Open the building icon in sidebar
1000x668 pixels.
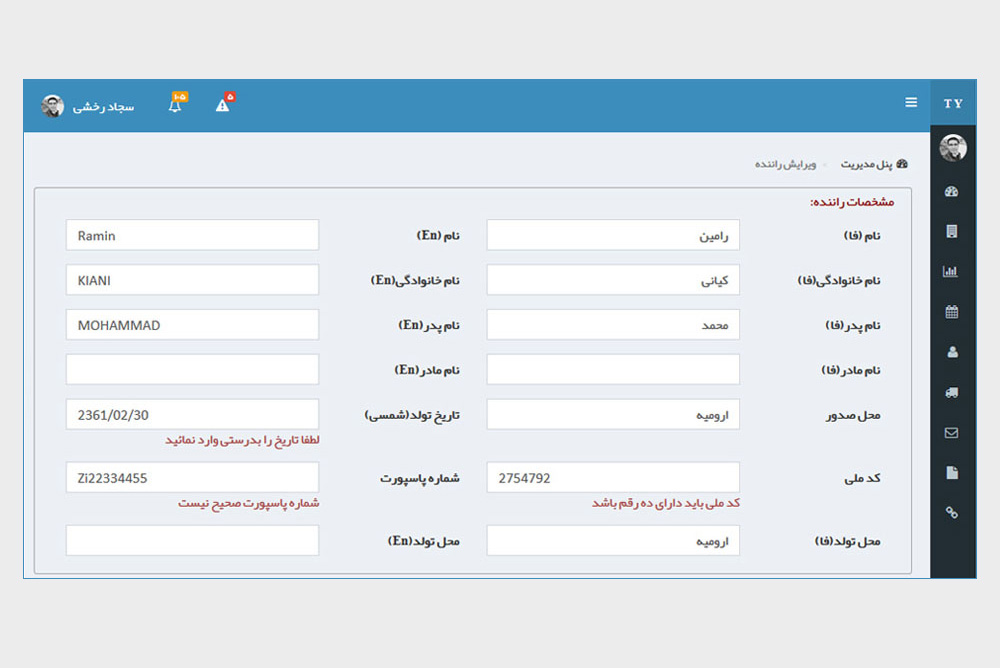coord(952,231)
